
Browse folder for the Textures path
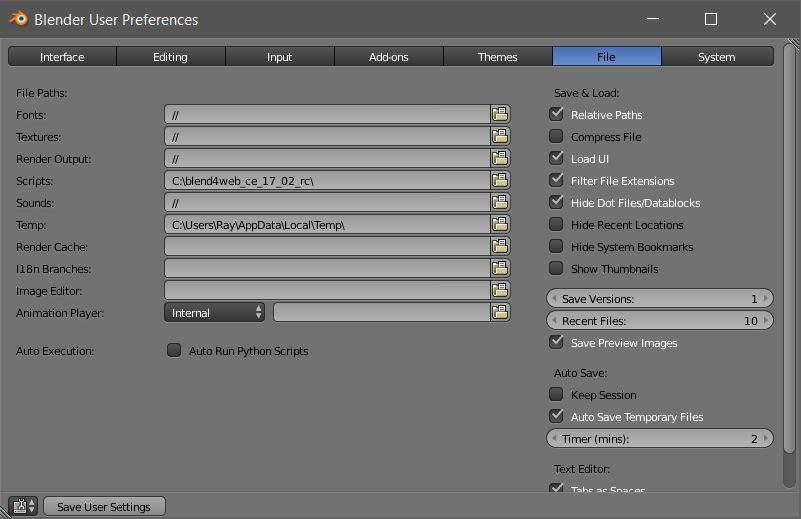(500, 136)
